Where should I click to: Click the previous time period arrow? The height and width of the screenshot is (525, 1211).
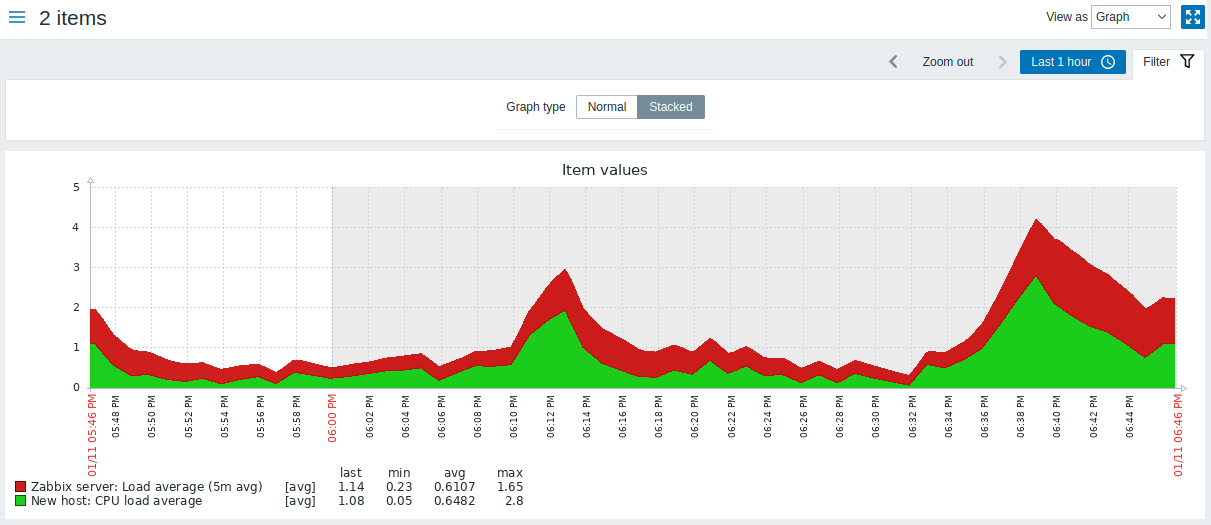point(894,62)
